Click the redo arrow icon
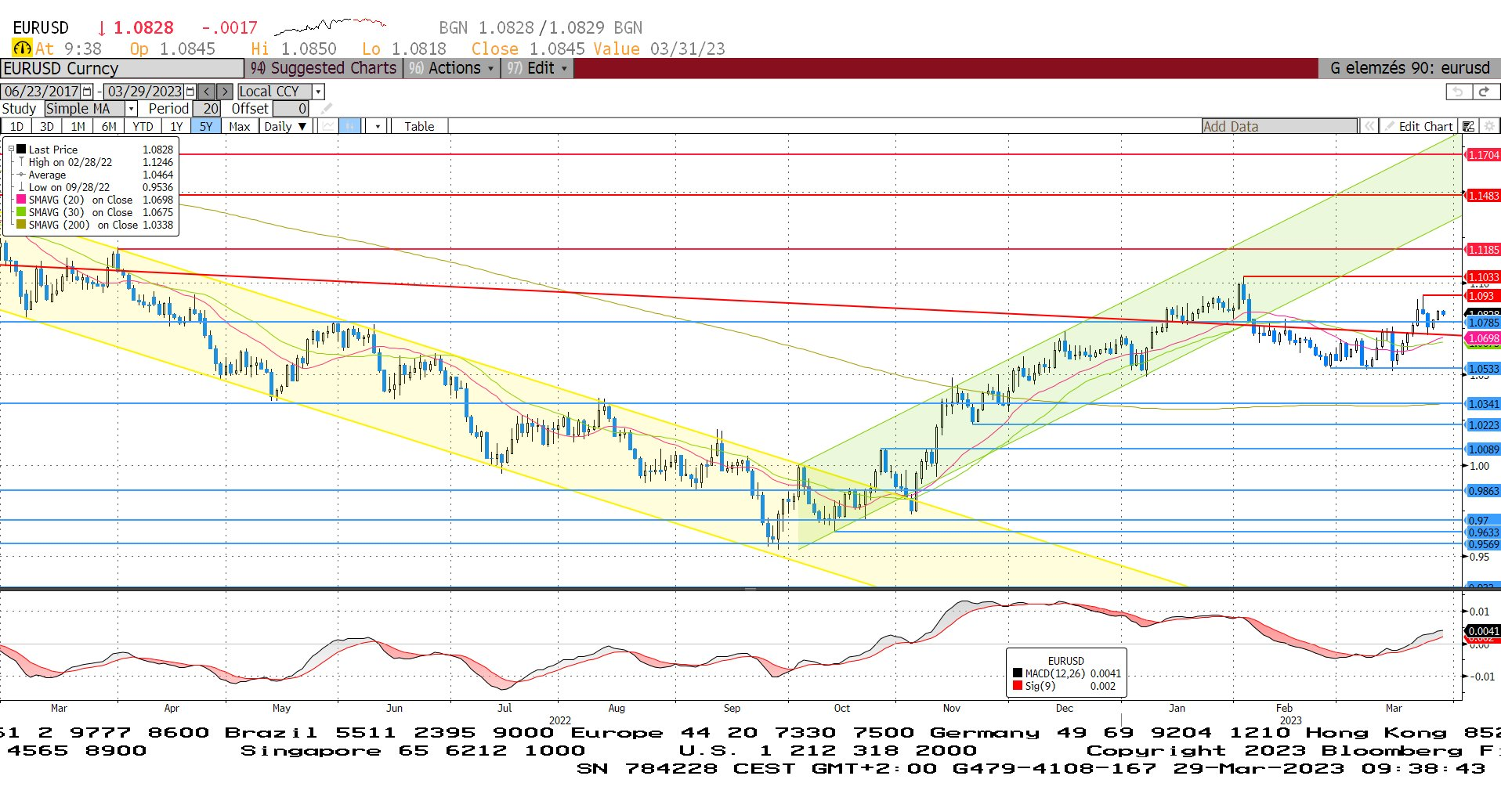The image size is (1501, 812). 1484,92
